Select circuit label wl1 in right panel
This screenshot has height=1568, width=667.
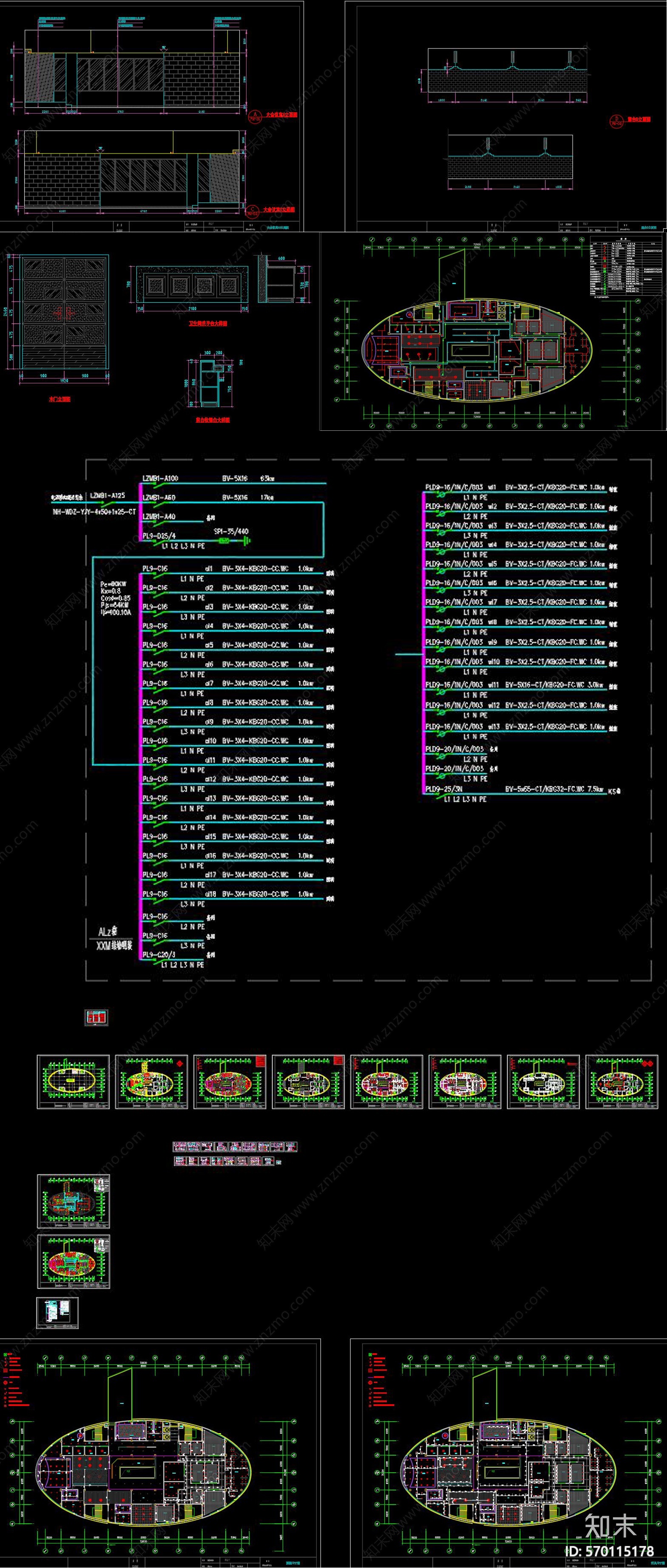tap(492, 487)
